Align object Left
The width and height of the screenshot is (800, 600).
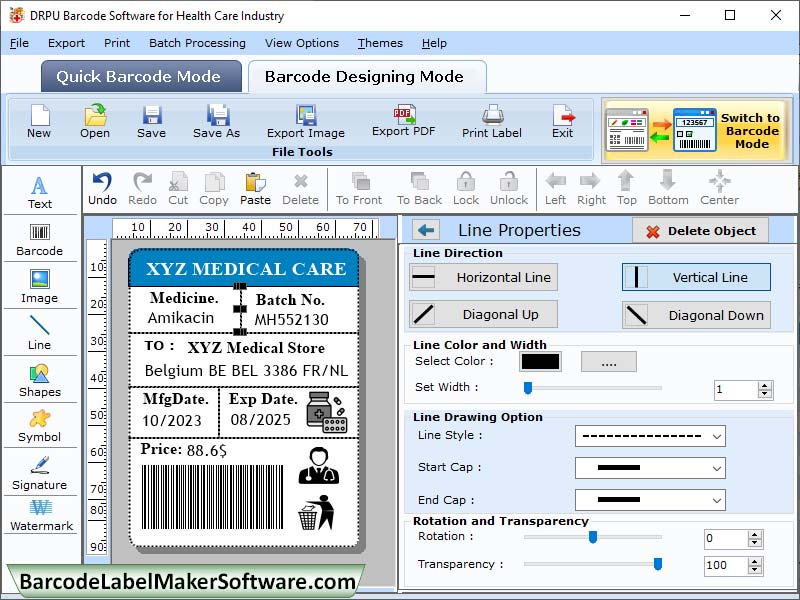[x=555, y=189]
